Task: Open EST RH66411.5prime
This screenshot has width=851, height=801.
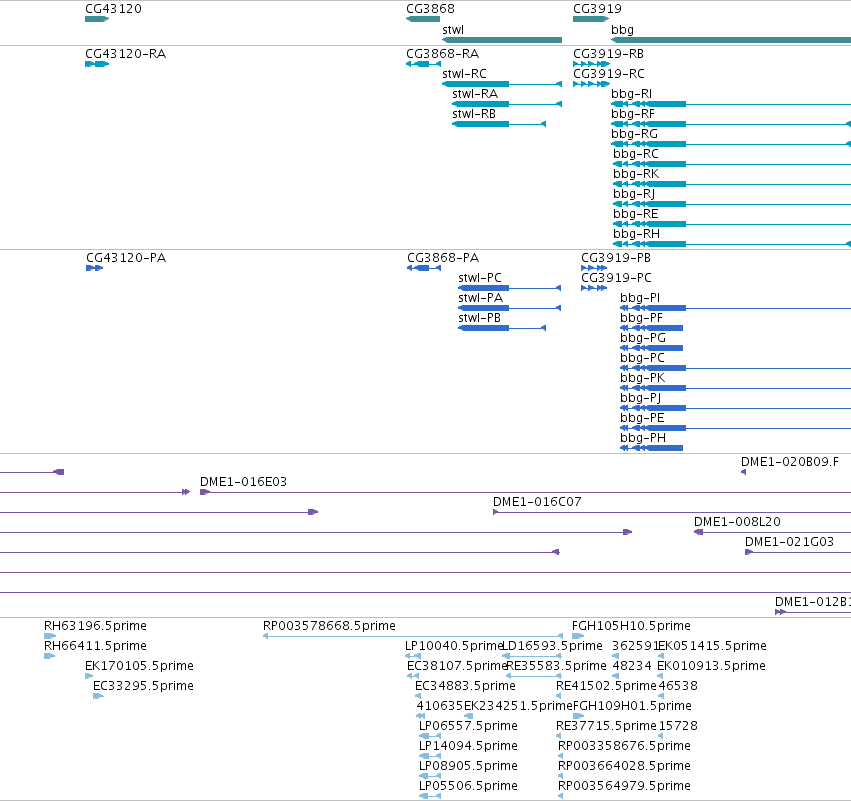Action: pyautogui.click(x=96, y=646)
